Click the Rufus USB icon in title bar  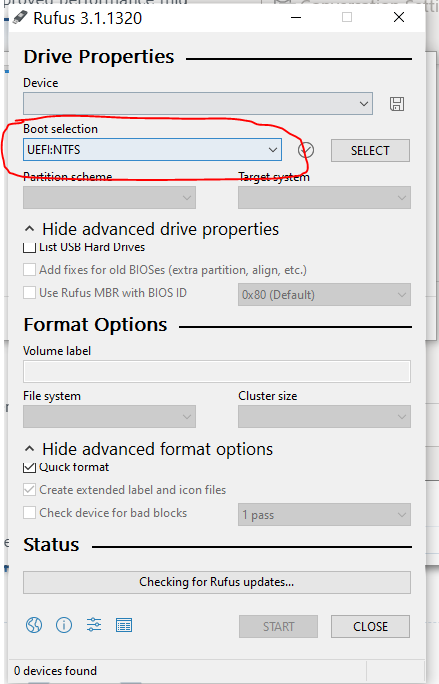pos(20,17)
